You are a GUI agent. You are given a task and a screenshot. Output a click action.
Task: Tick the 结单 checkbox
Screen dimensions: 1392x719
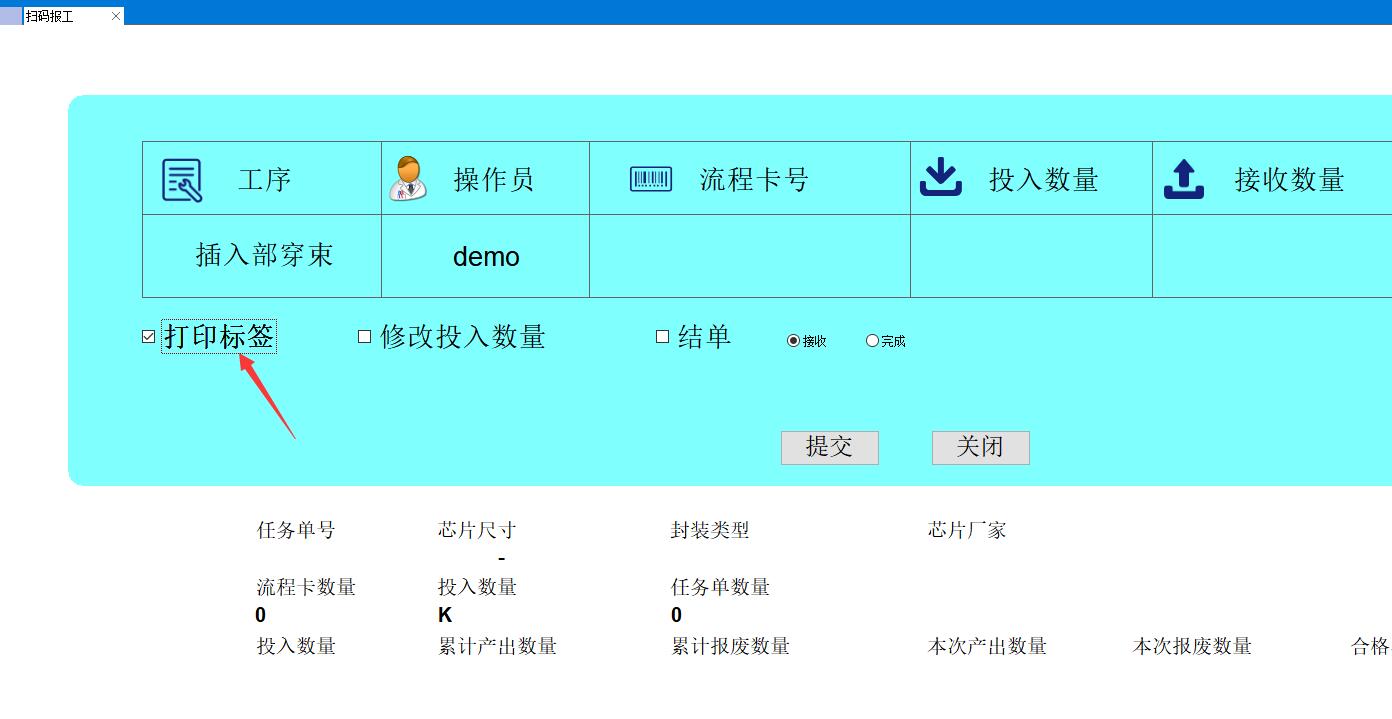click(x=662, y=337)
